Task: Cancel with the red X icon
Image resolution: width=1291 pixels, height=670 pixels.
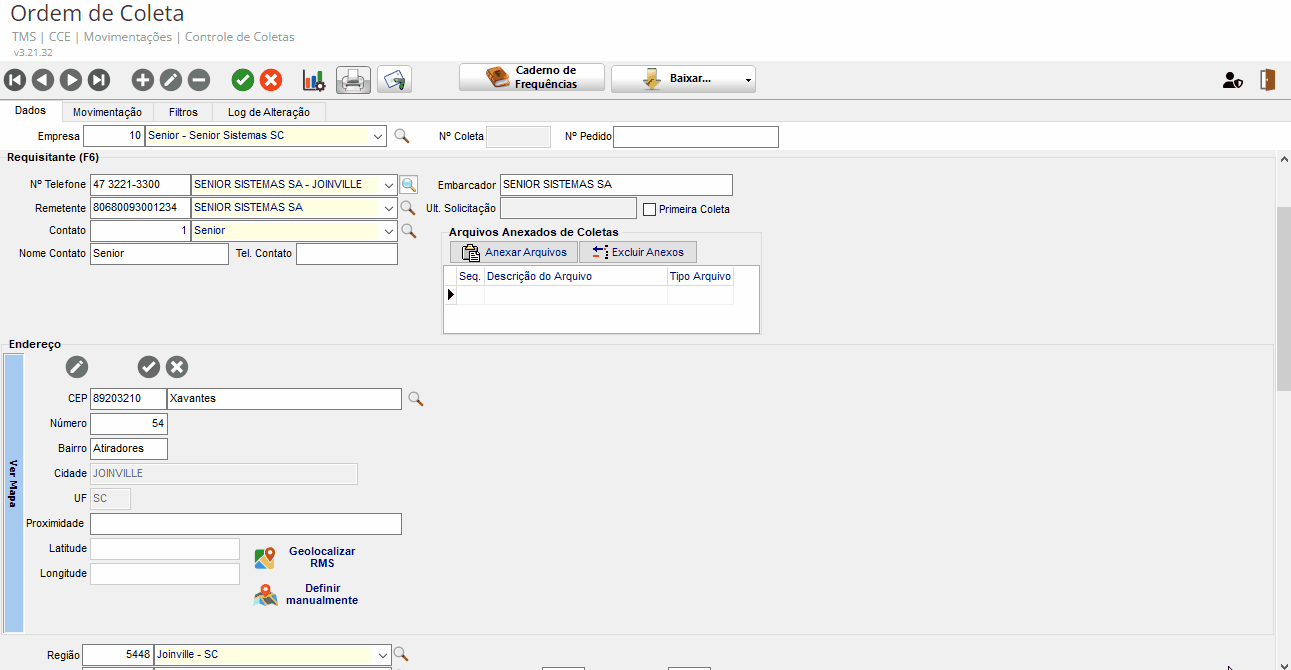Action: click(271, 80)
